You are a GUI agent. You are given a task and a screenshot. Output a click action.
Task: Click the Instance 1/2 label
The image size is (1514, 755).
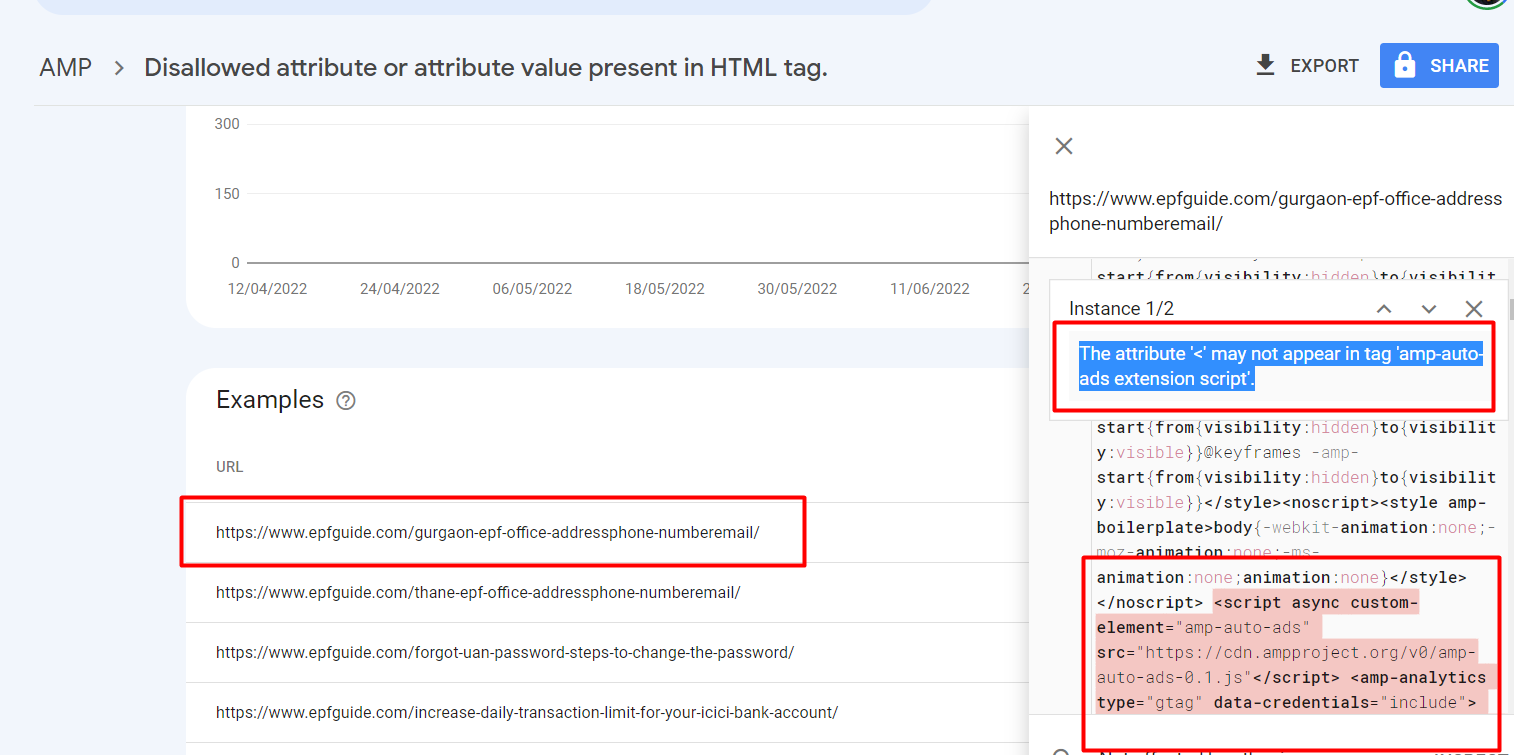point(1121,309)
